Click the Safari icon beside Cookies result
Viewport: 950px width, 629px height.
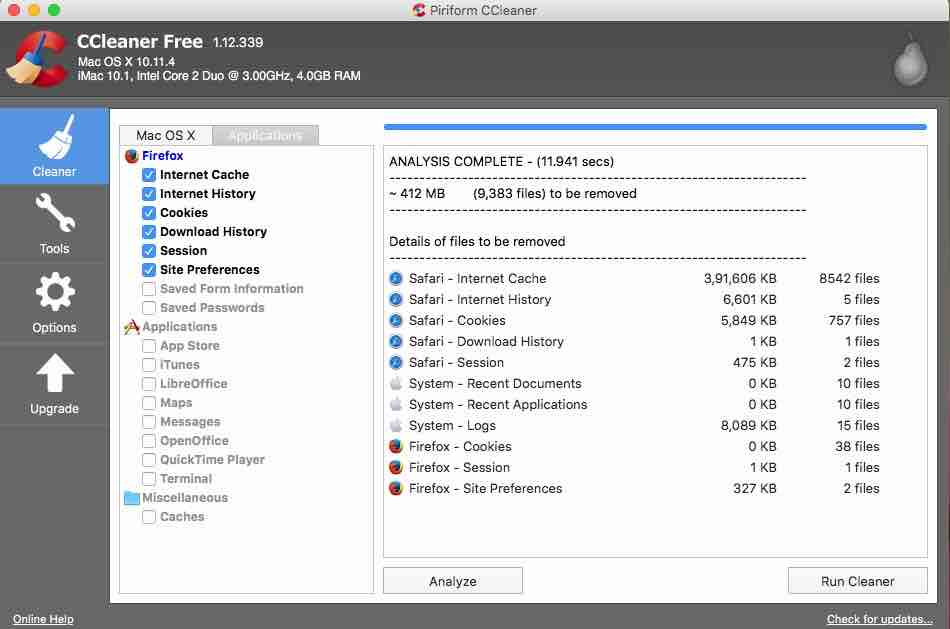click(396, 321)
